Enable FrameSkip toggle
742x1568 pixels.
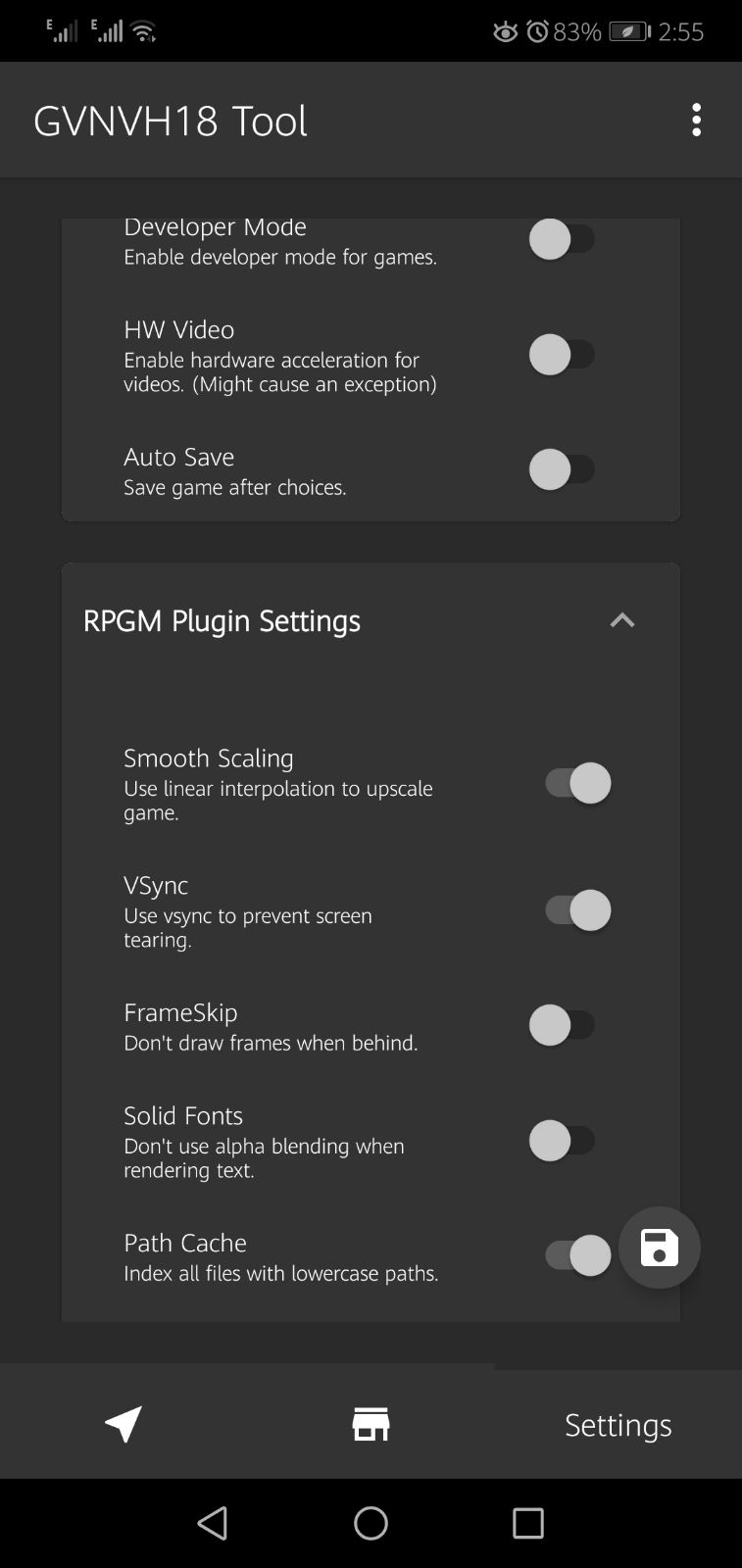coord(563,1025)
